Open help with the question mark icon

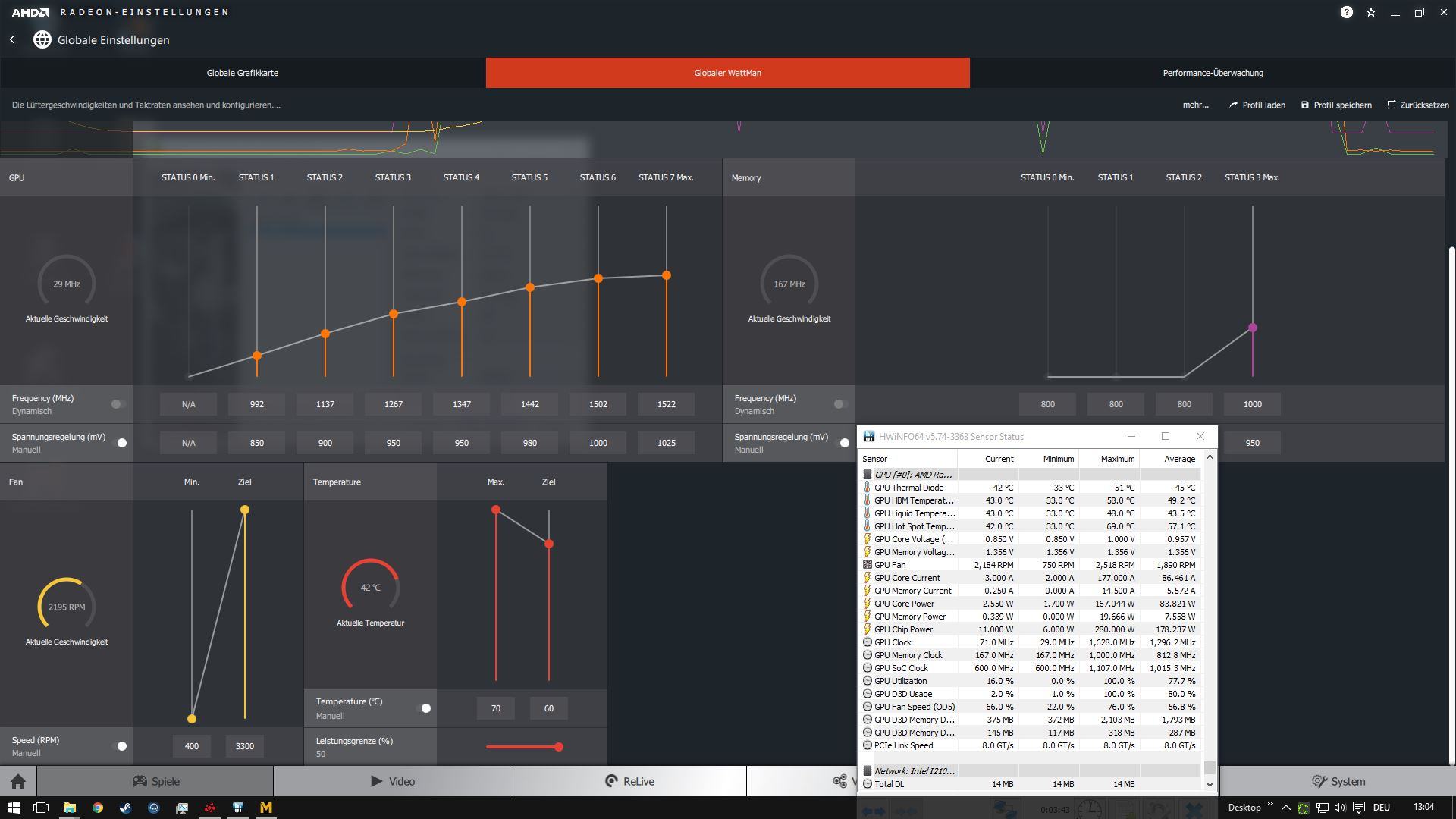[1346, 12]
